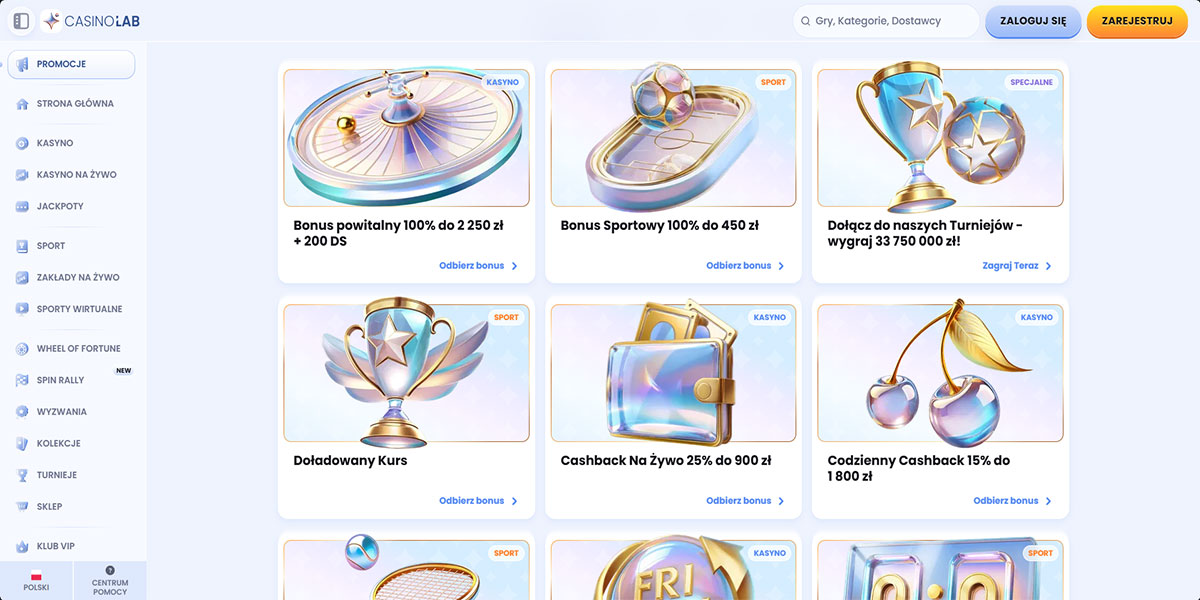Focus the Gry, Kategorie, Dostawcy search field

(886, 21)
